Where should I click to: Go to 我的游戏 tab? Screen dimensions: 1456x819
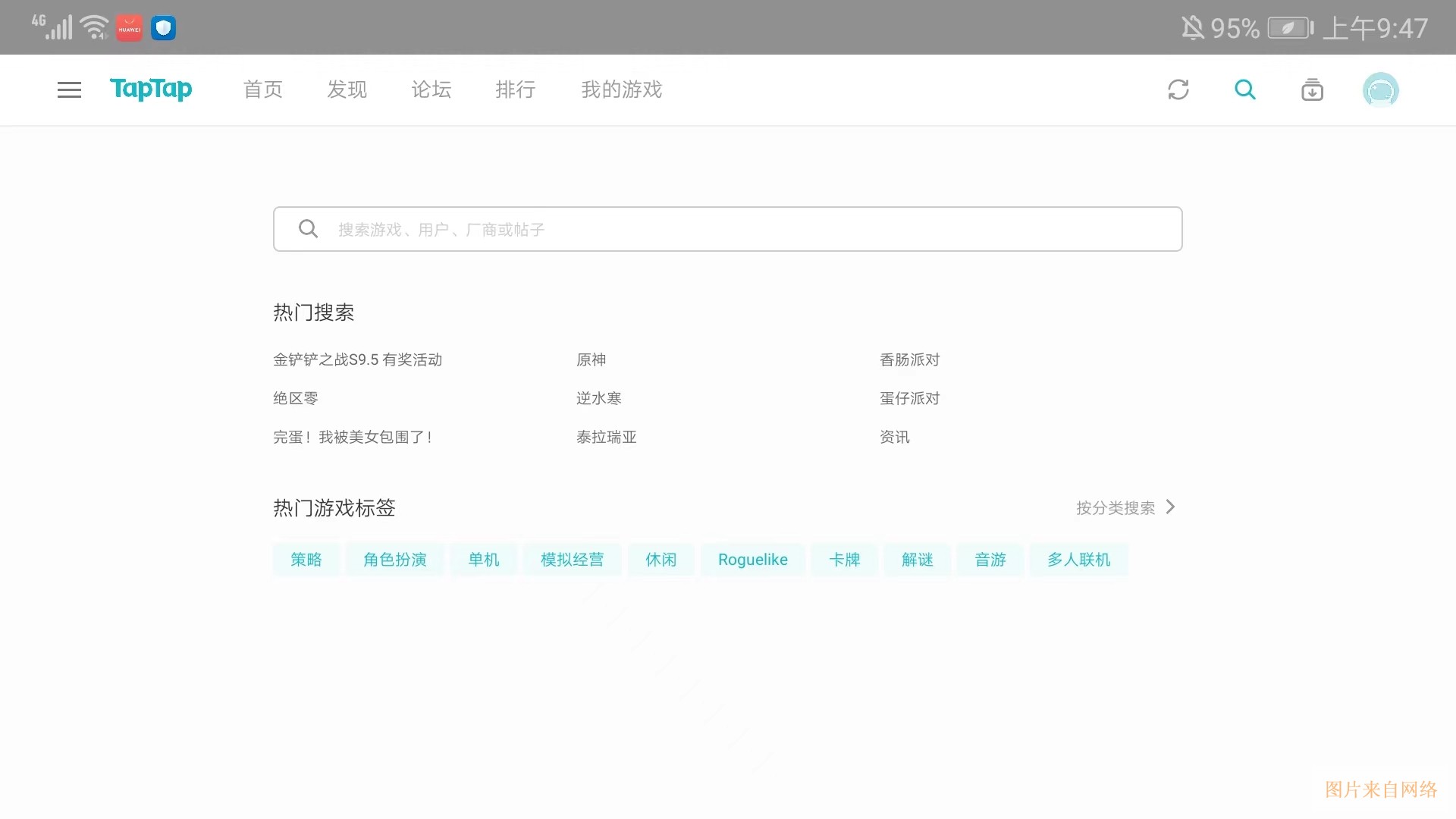click(x=621, y=89)
